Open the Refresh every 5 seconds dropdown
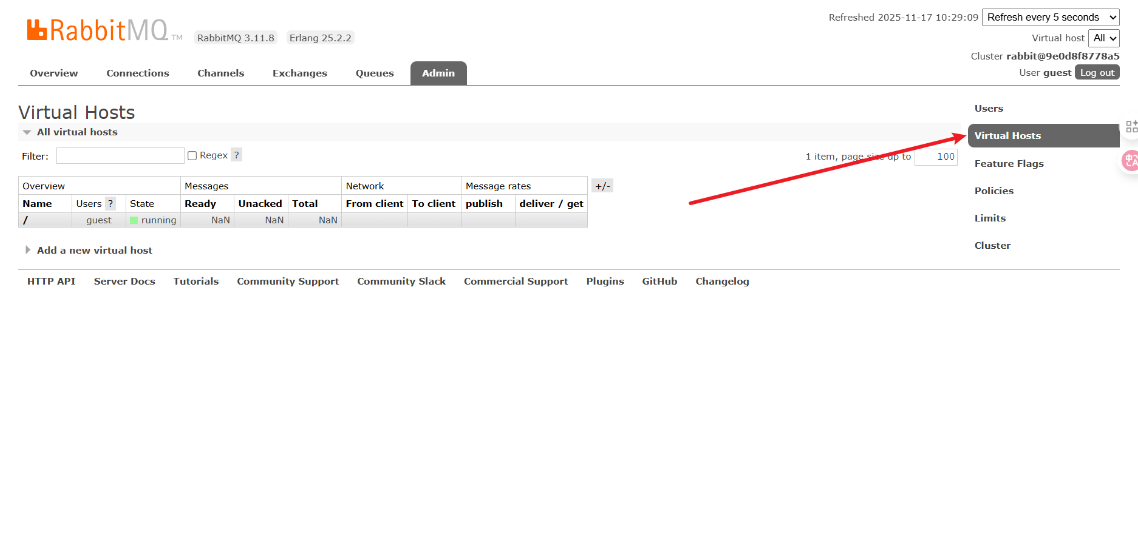This screenshot has width=1138, height=551. point(1051,17)
